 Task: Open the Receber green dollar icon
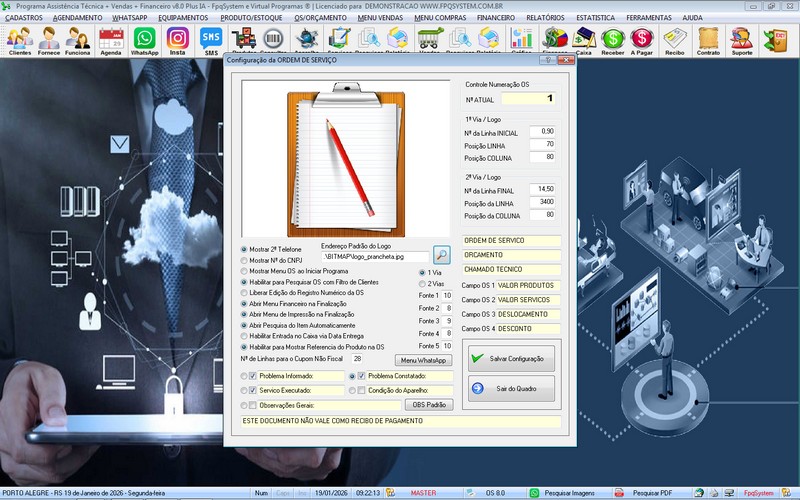(x=613, y=40)
